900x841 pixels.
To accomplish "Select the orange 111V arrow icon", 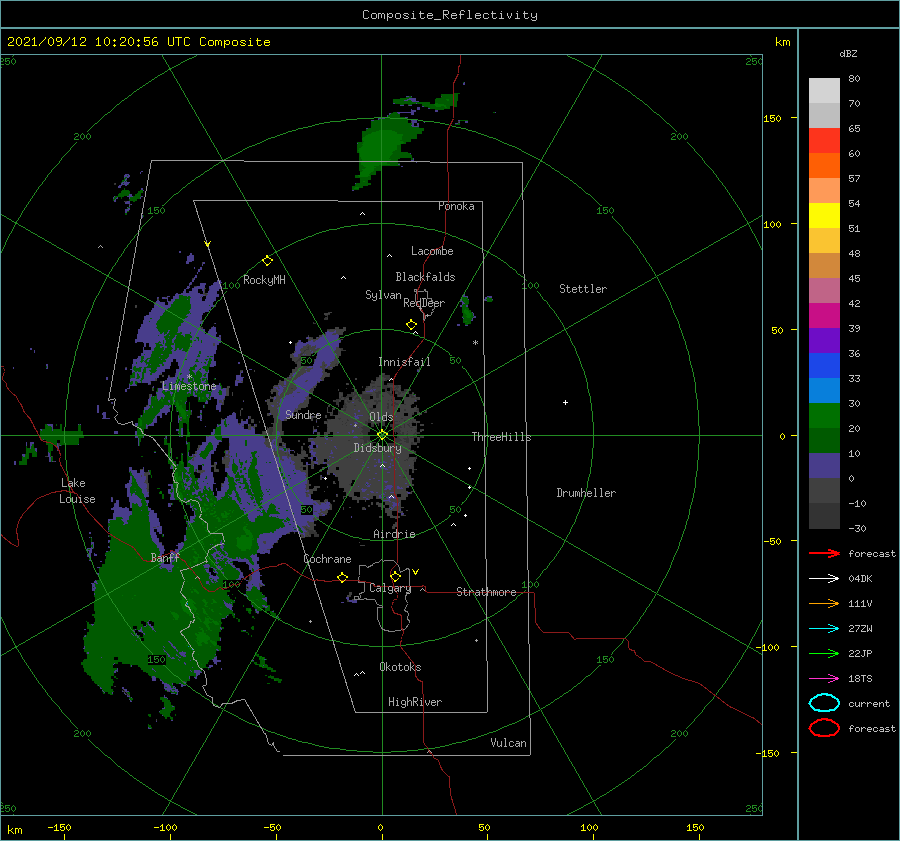I will 824,603.
